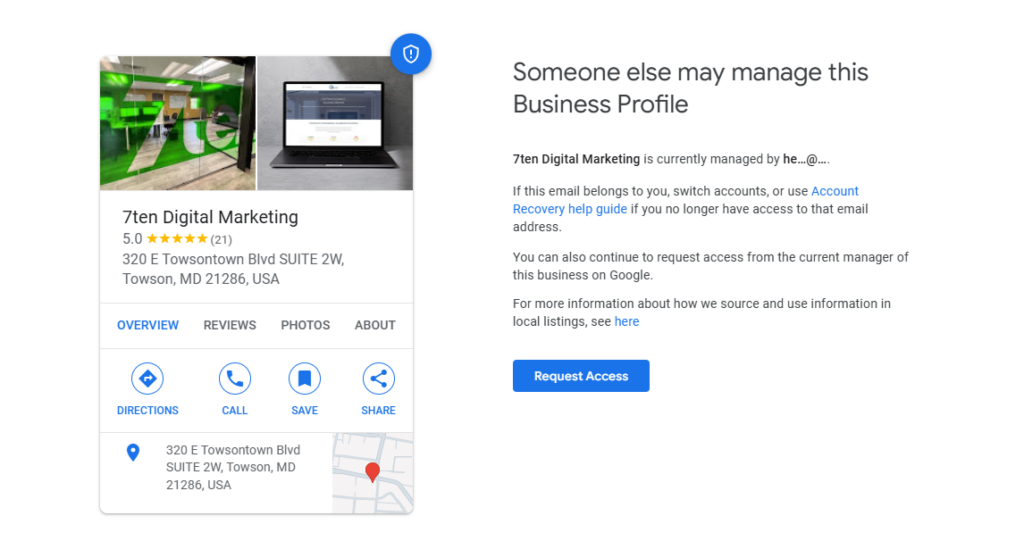Click the Share icon
This screenshot has height=541, width=1024.
378,378
